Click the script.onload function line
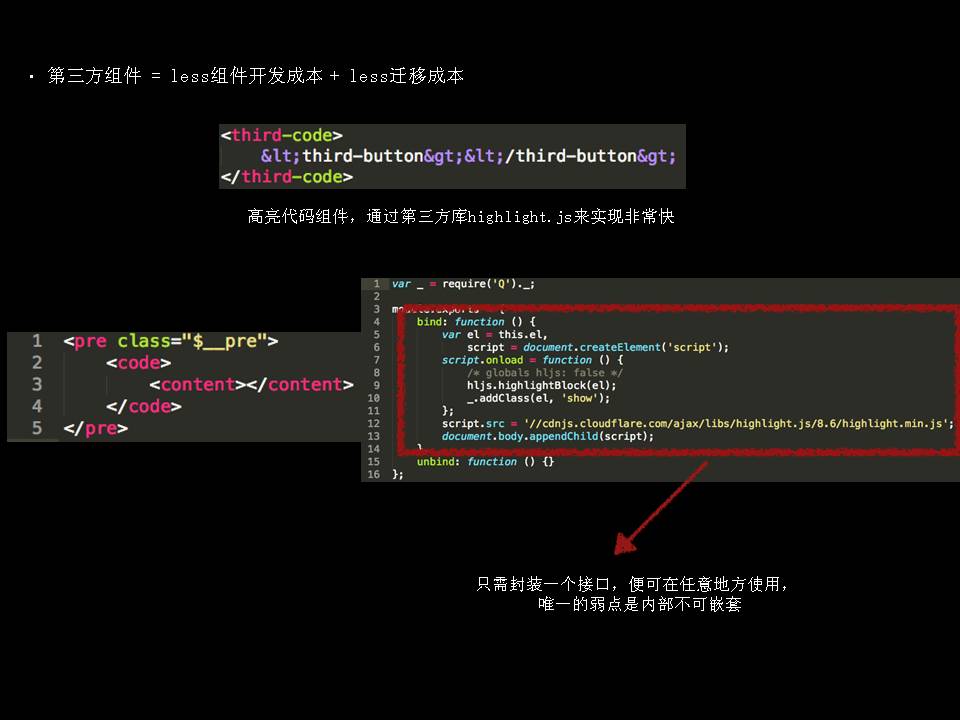Viewport: 960px width, 720px height. pyautogui.click(x=532, y=360)
